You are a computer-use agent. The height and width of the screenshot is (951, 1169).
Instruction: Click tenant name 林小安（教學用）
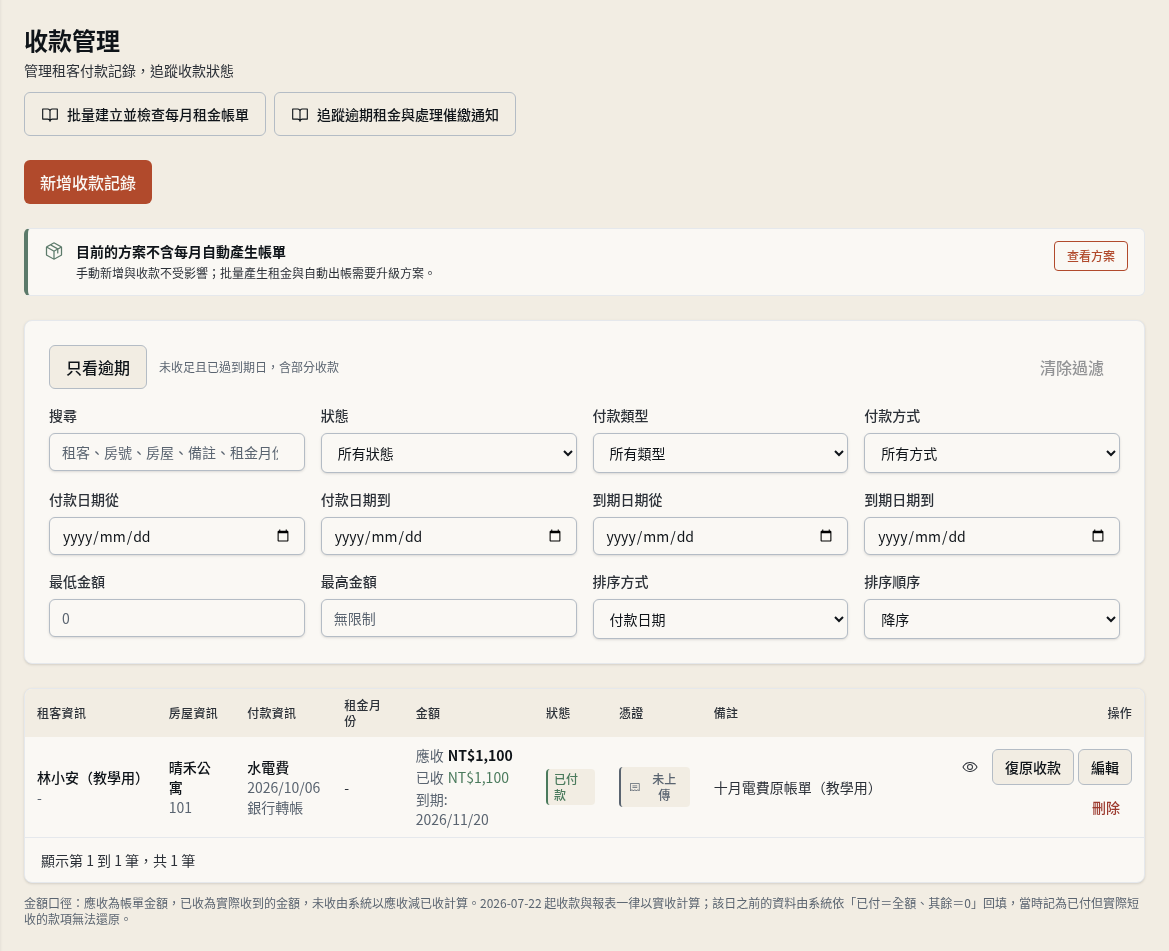pos(89,778)
